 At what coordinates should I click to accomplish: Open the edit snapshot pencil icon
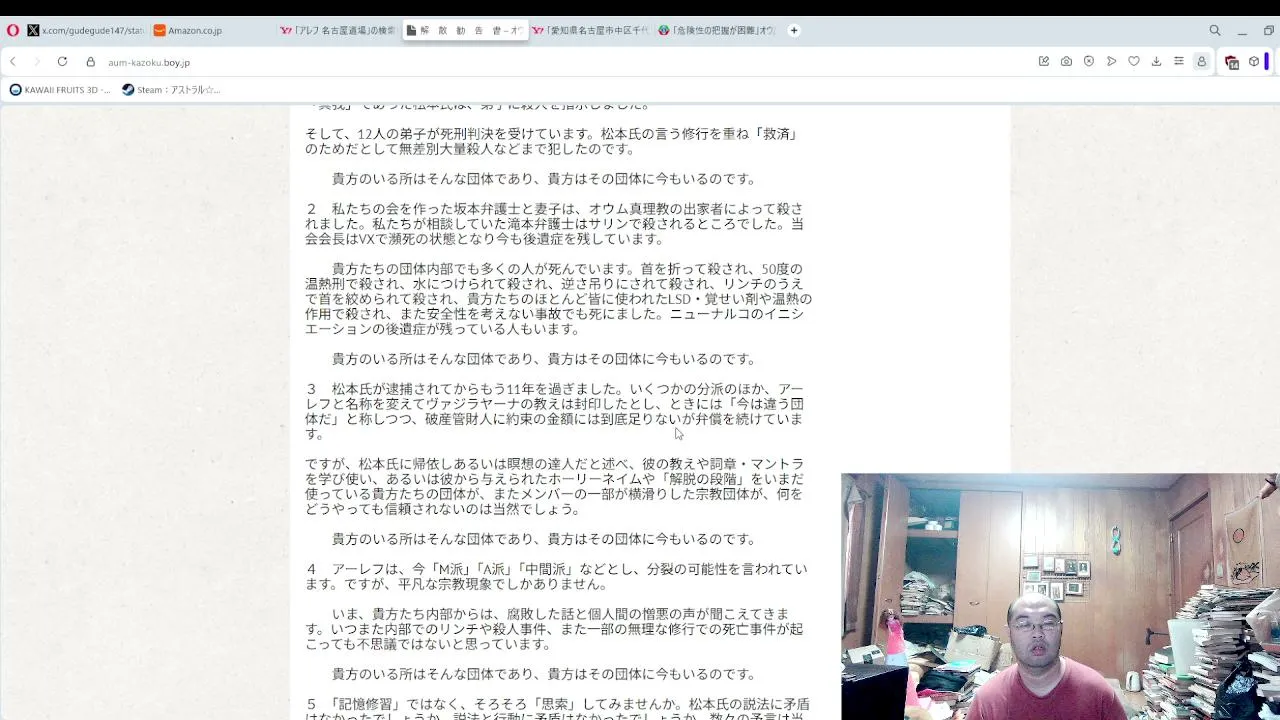click(x=1044, y=62)
